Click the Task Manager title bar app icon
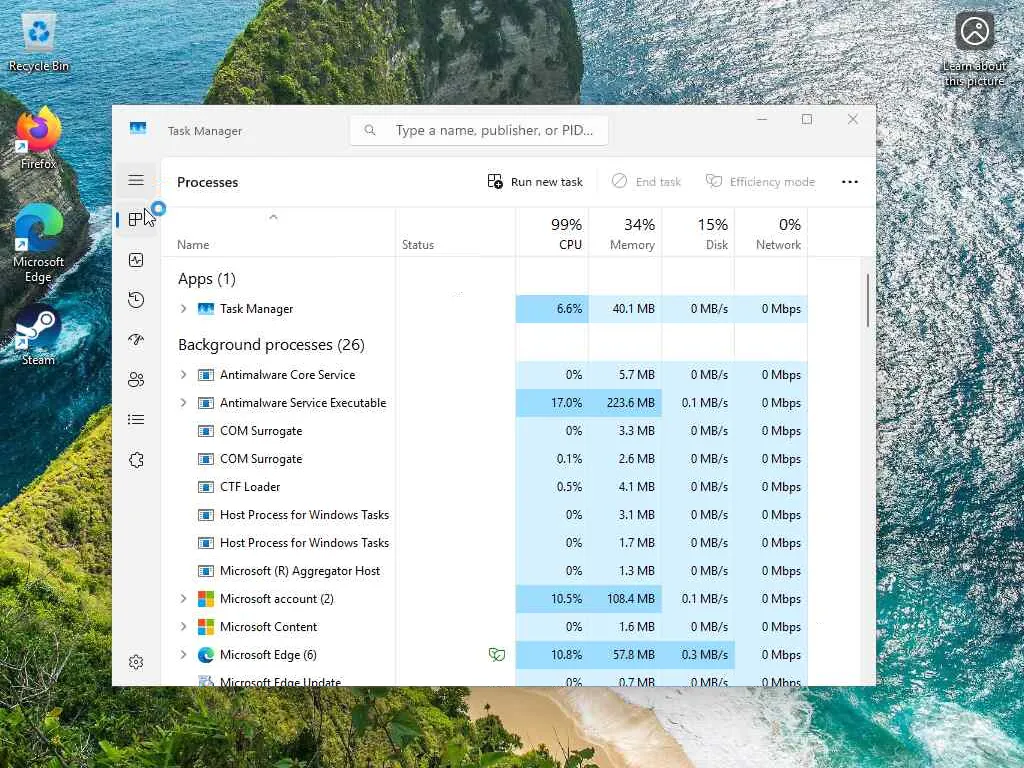1024x768 pixels. pyautogui.click(x=138, y=128)
